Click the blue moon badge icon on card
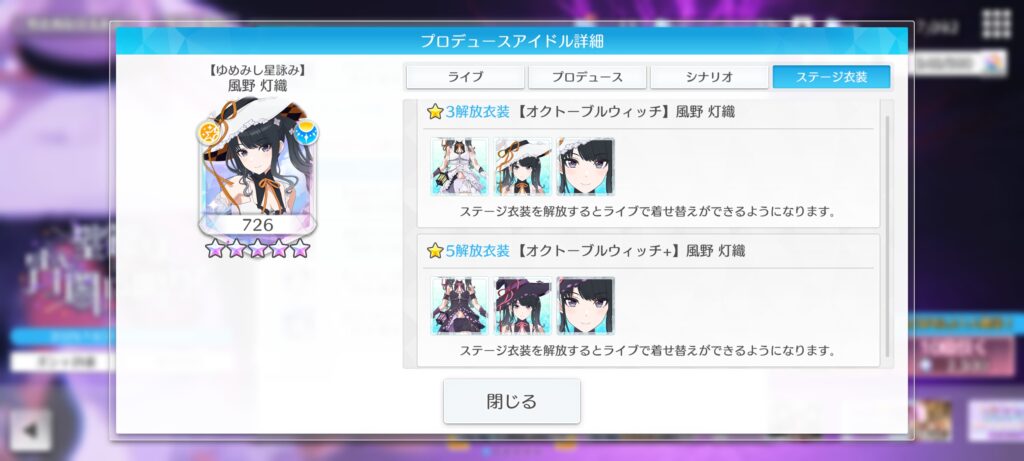Screen dimensions: 1024x461 (x=306, y=133)
